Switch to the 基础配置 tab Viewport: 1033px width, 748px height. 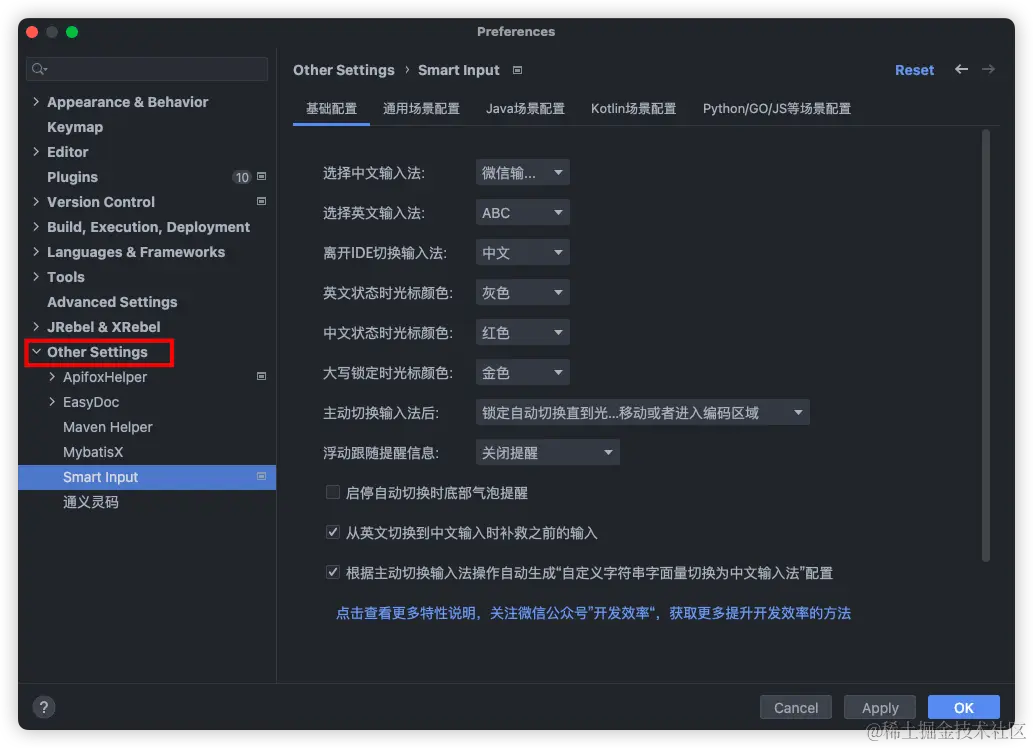coord(331,109)
